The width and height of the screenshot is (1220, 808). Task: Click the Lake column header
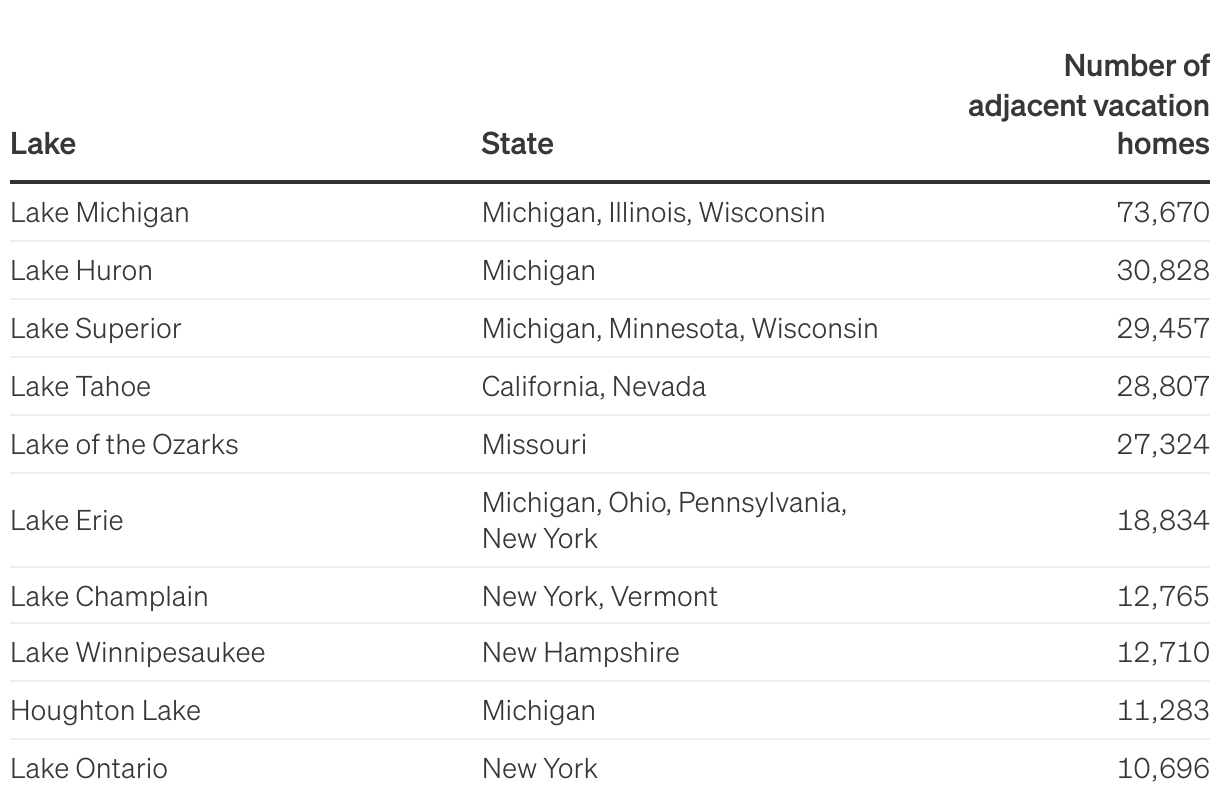pyautogui.click(x=43, y=143)
